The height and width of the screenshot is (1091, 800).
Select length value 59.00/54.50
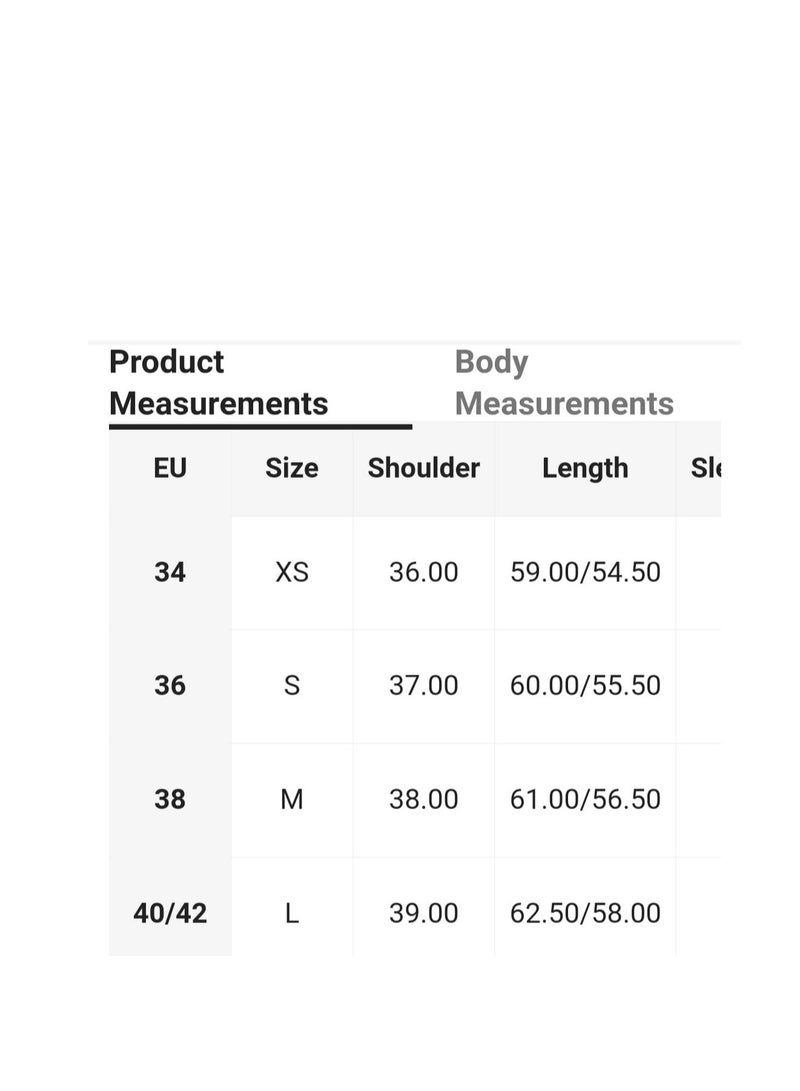pyautogui.click(x=585, y=573)
